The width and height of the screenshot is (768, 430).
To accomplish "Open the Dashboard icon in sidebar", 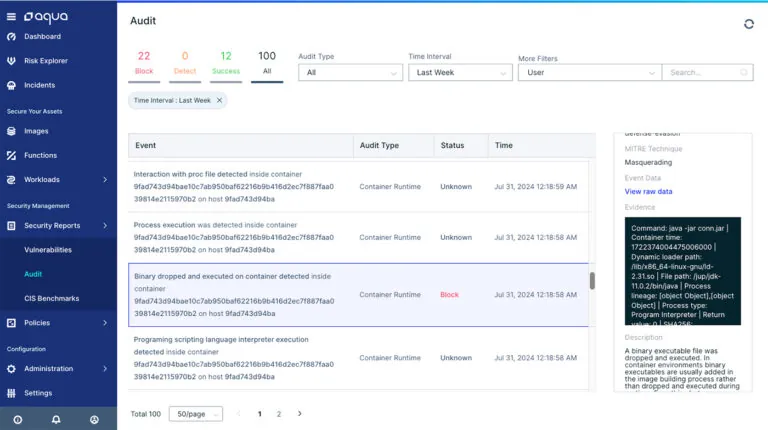I will [11, 37].
